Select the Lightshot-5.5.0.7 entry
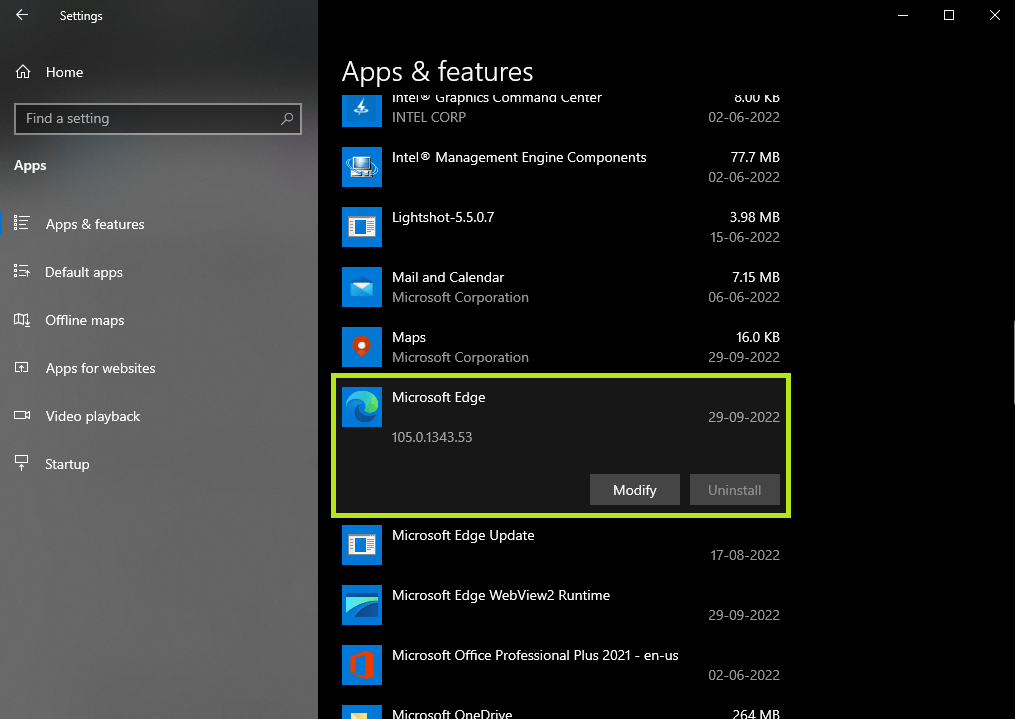Viewport: 1015px width, 719px height. pyautogui.click(x=561, y=227)
